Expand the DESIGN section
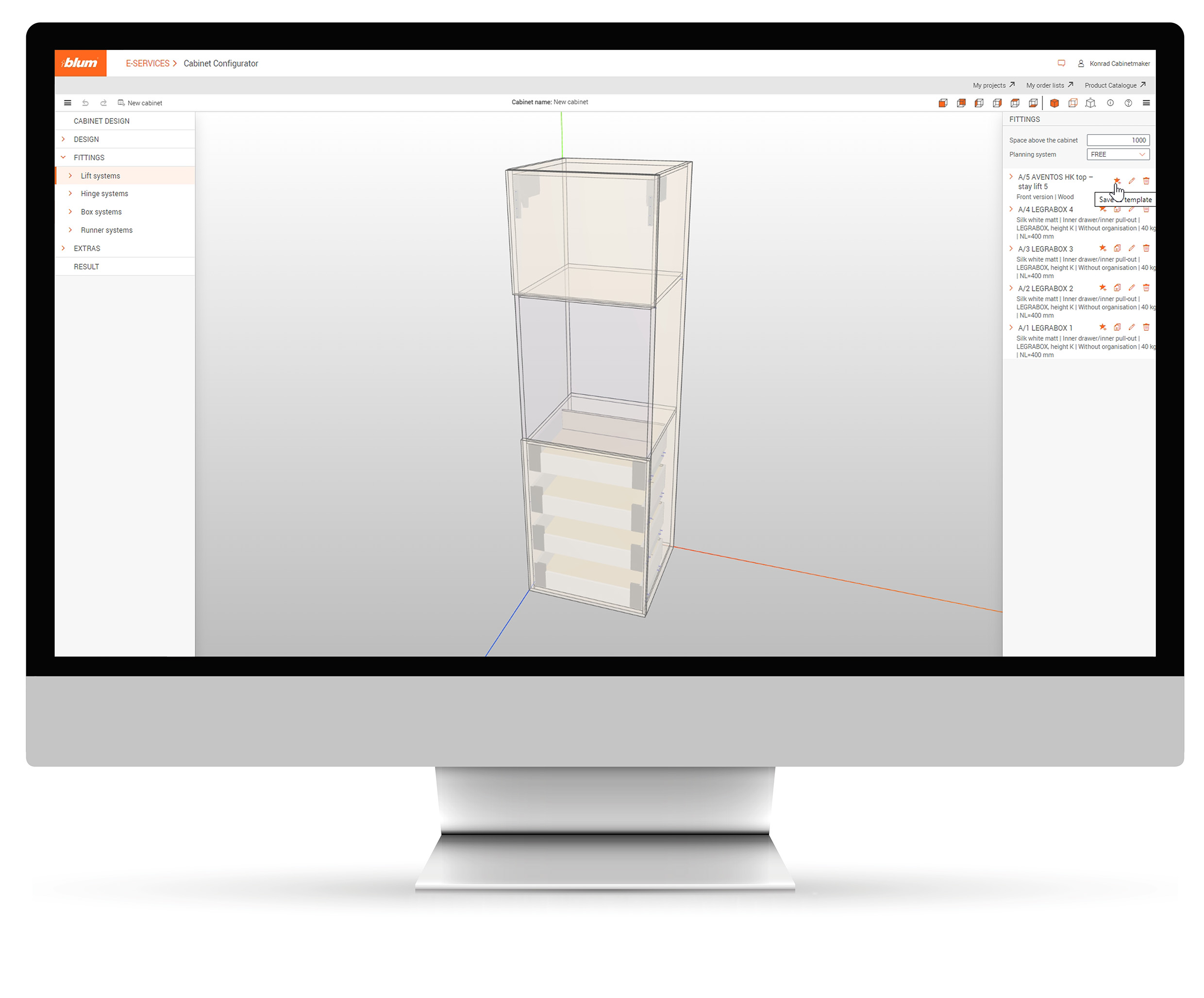This screenshot has width=1204, height=998. [64, 139]
